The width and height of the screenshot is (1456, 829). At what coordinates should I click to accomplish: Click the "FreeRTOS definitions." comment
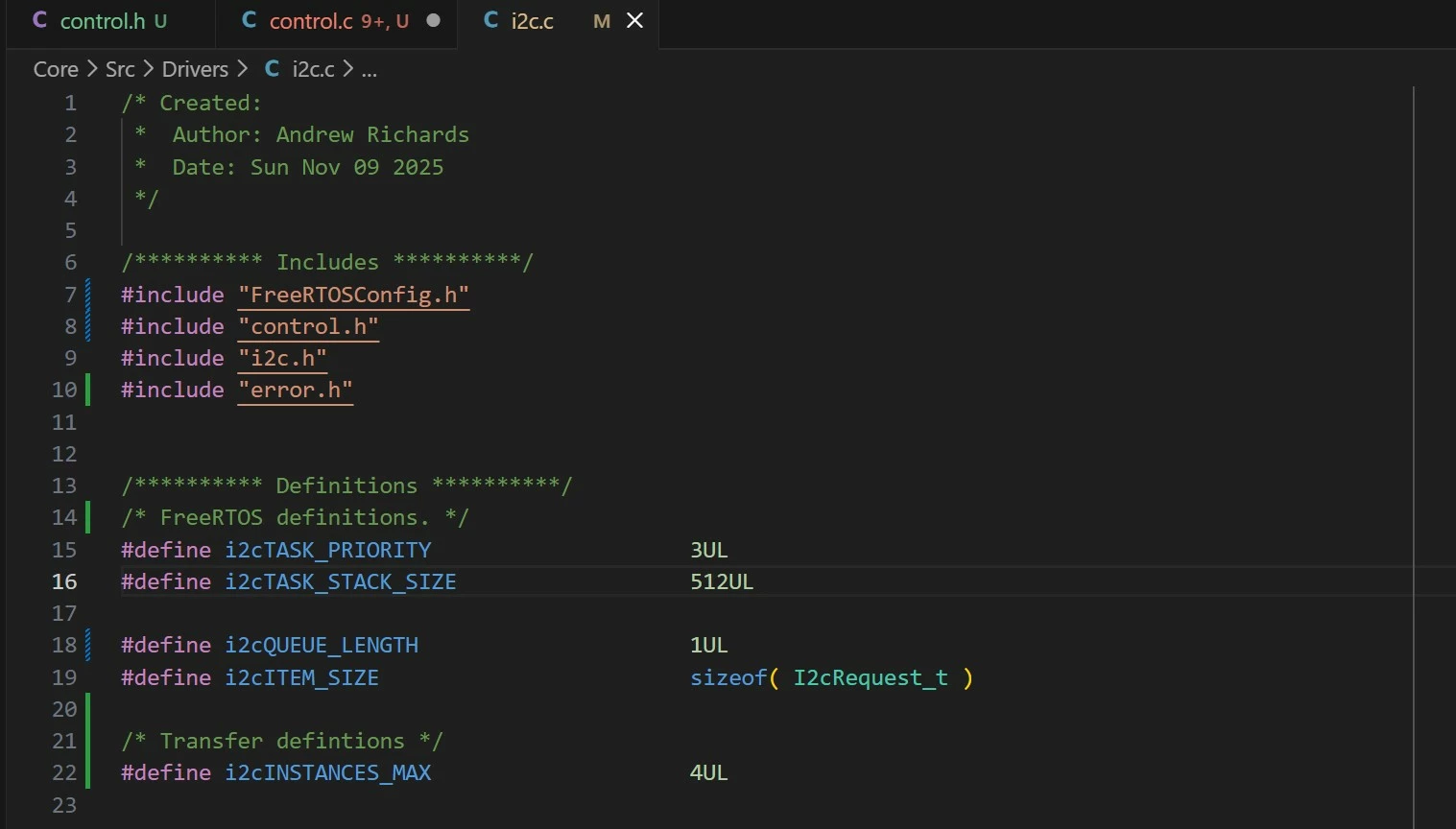295,517
